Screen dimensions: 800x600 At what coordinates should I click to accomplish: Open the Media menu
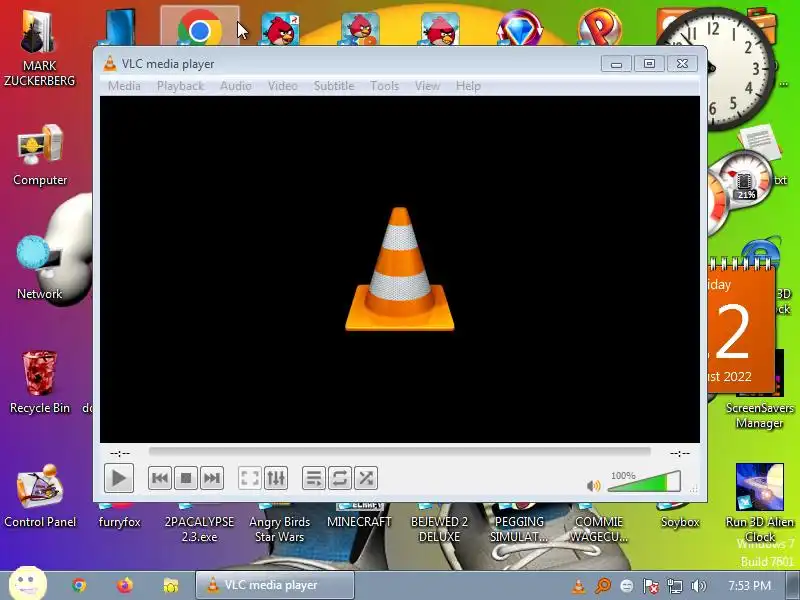[x=124, y=86]
